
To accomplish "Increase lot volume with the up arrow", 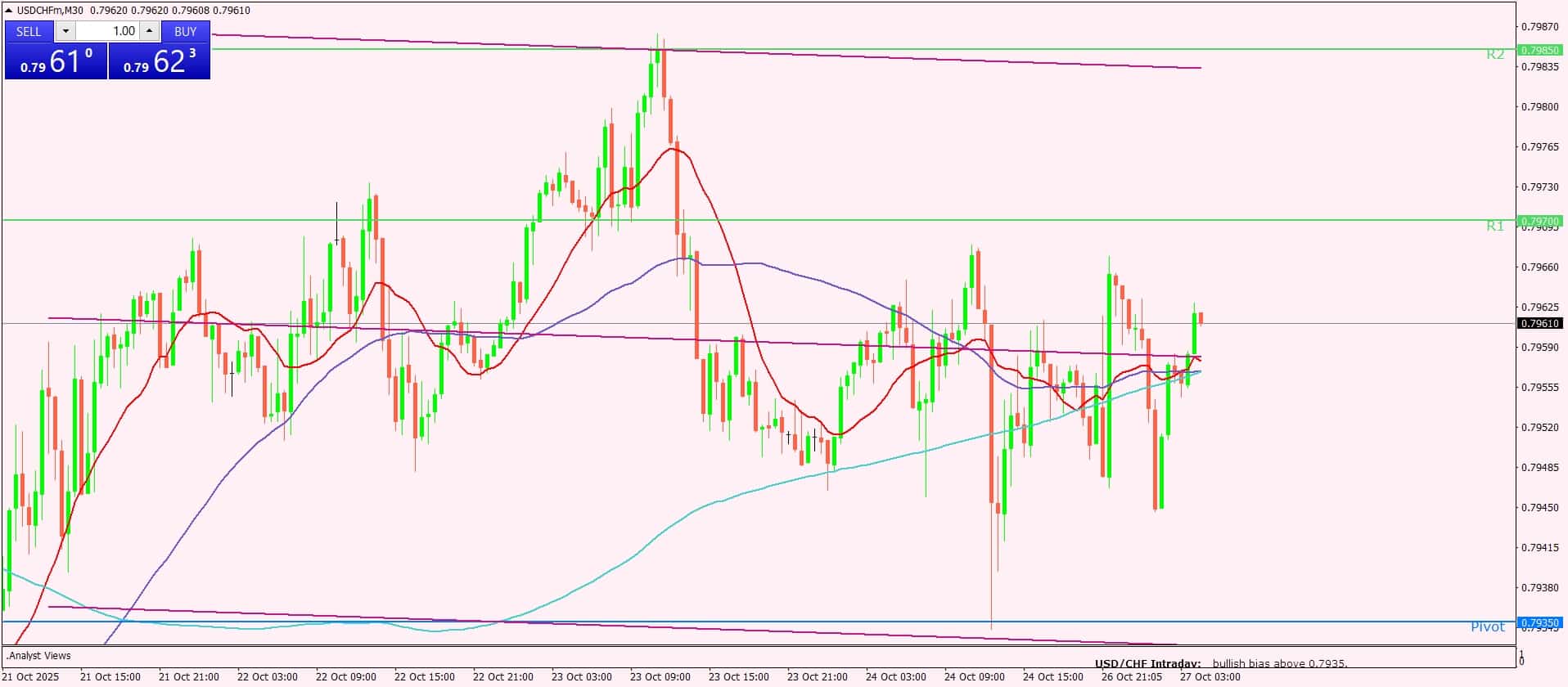I will (x=149, y=31).
